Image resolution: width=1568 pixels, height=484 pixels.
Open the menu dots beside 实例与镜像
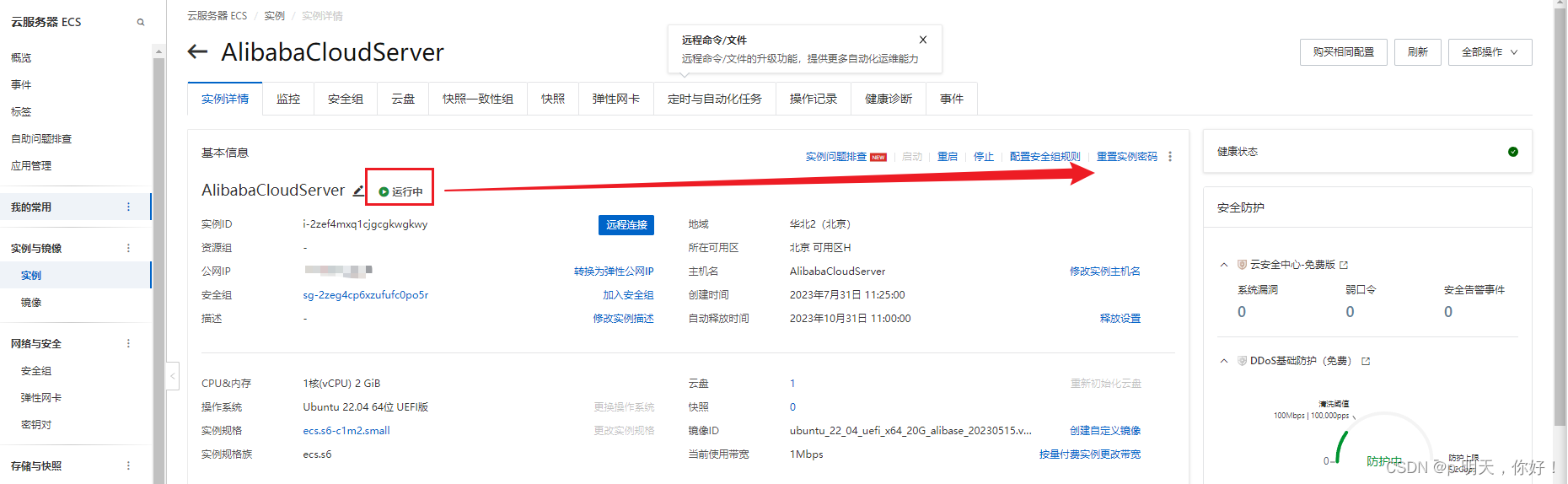[128, 248]
